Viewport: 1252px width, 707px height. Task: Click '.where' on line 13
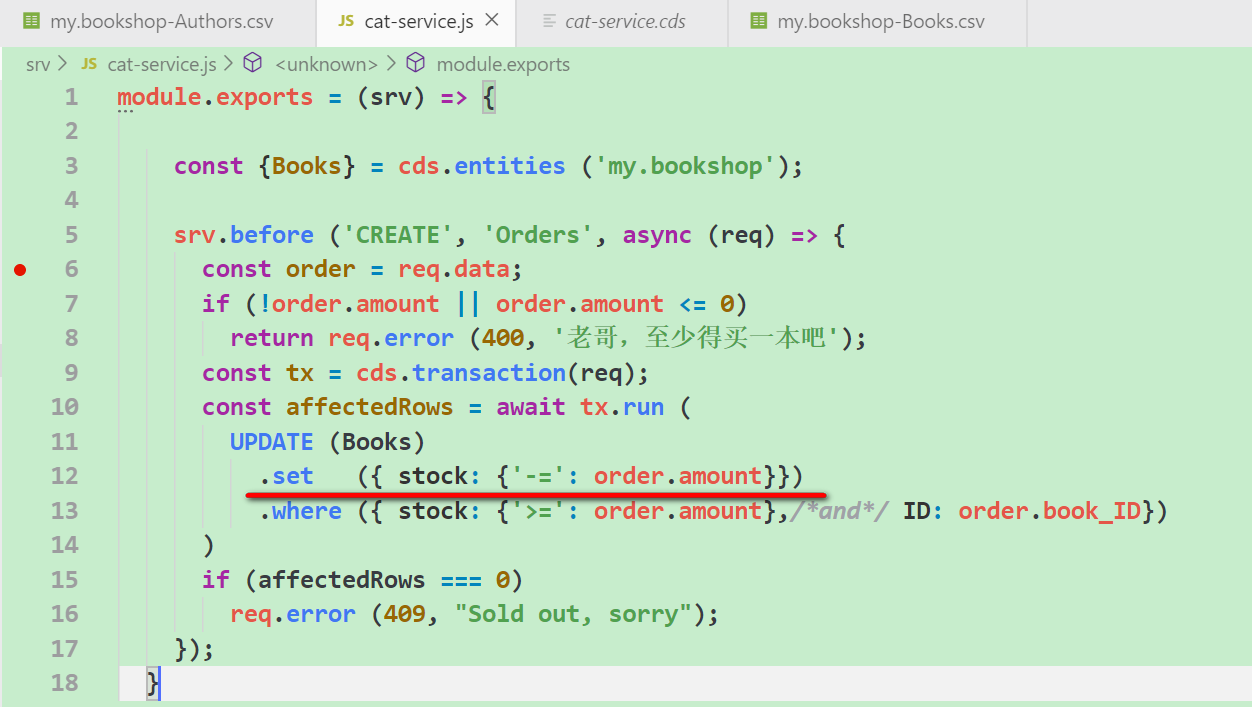pos(300,511)
